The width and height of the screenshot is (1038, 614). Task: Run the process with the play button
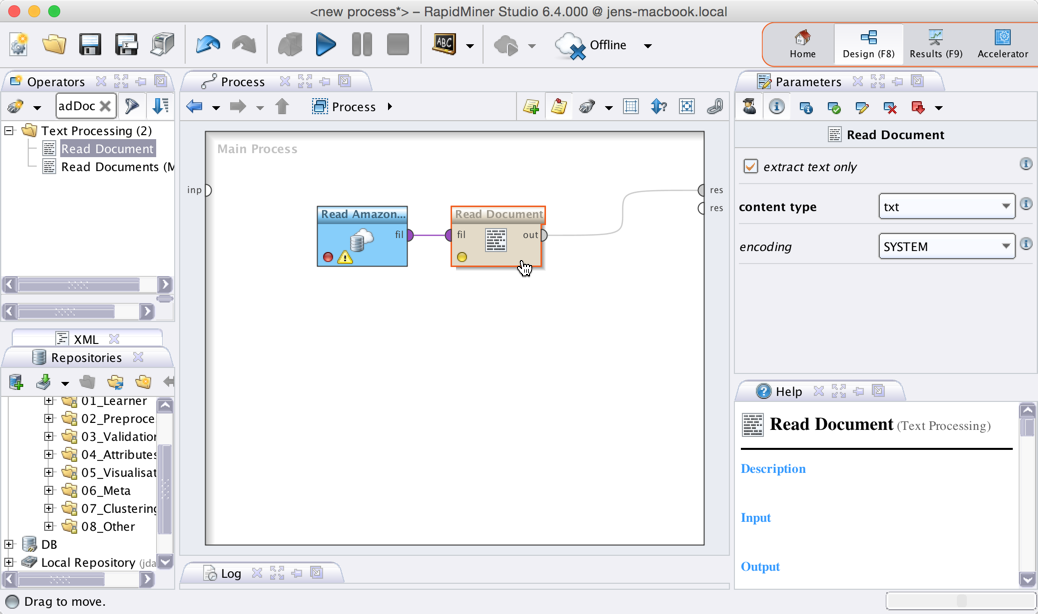(x=325, y=45)
